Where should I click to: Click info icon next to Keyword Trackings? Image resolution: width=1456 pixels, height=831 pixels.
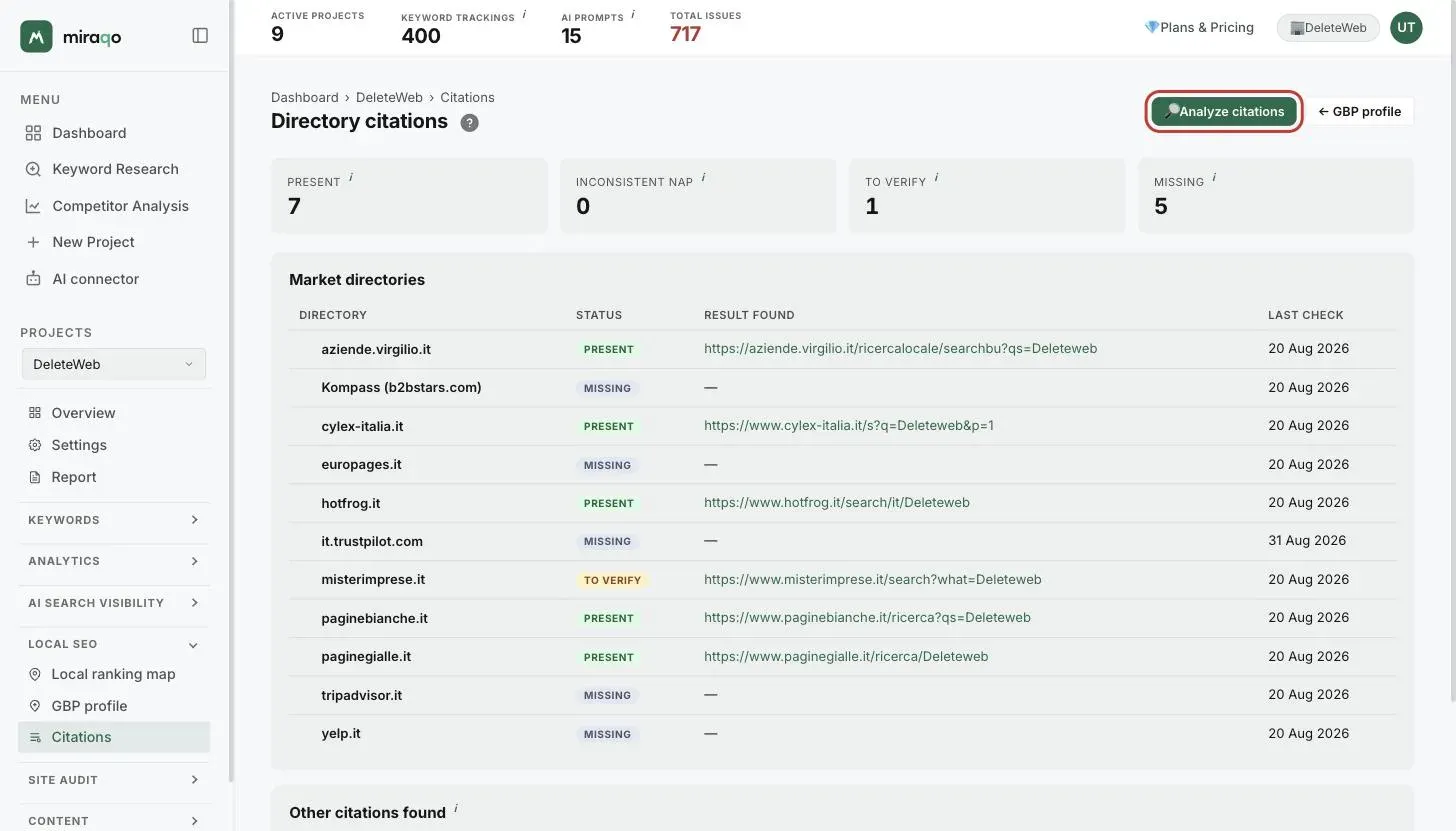524,14
